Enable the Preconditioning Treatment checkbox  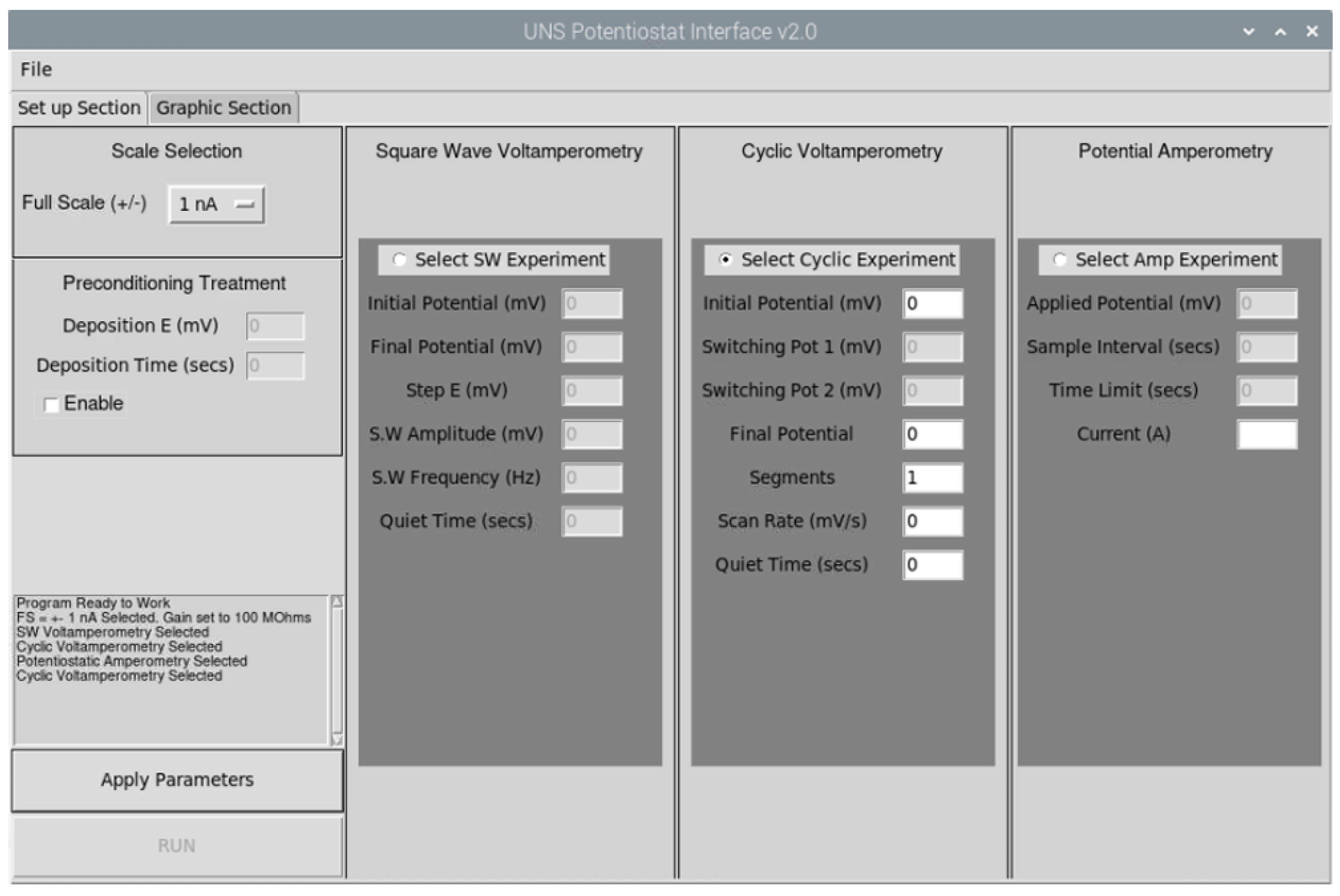point(51,404)
